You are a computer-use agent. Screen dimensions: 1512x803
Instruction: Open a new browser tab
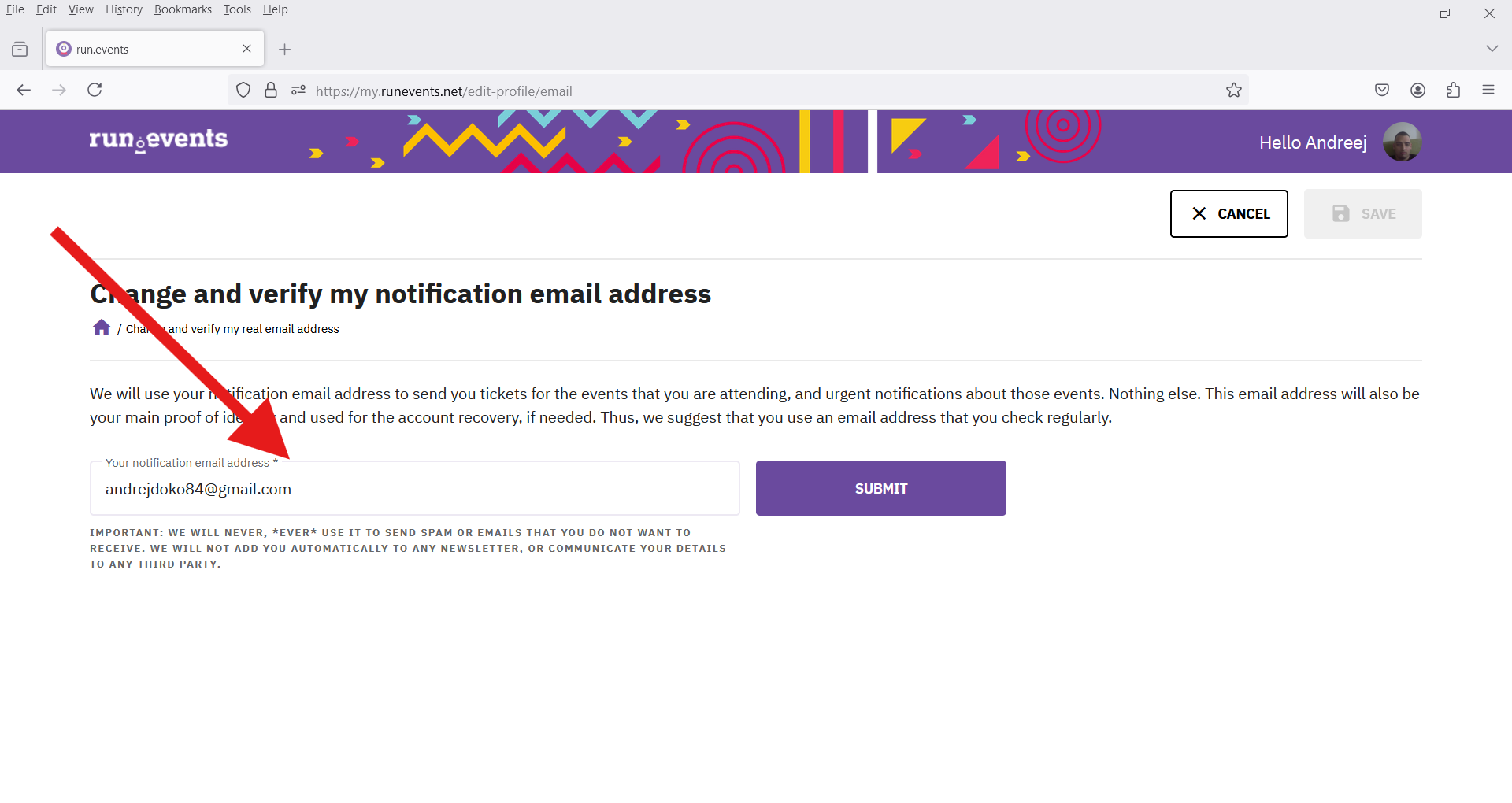285,50
